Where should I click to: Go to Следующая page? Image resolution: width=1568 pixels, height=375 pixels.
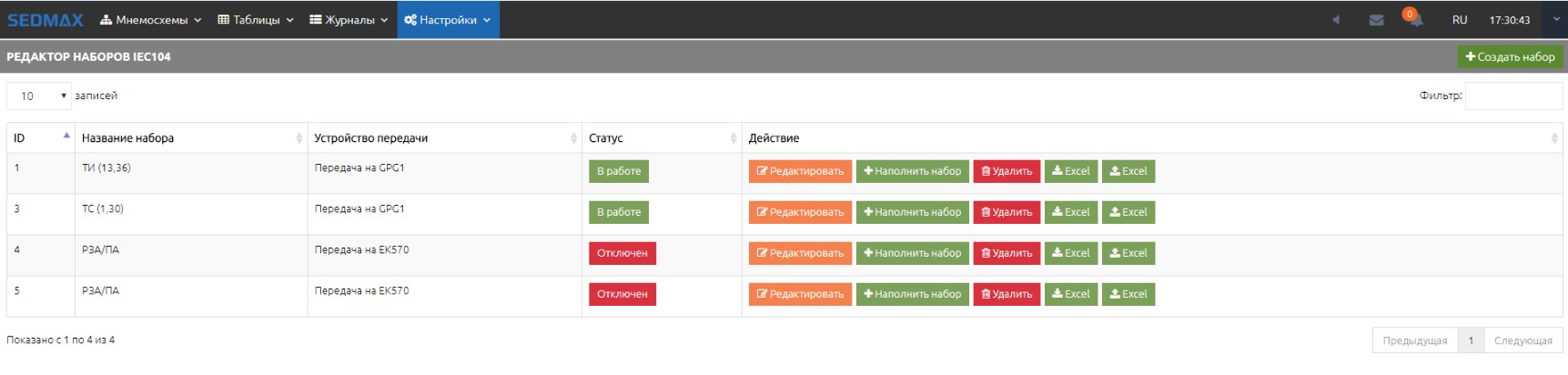(1523, 340)
